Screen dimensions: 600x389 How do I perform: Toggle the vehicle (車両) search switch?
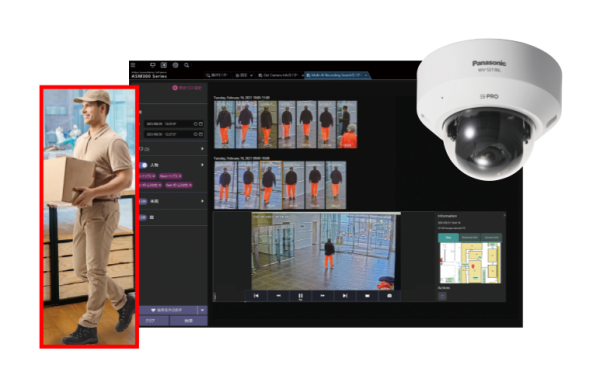click(143, 201)
